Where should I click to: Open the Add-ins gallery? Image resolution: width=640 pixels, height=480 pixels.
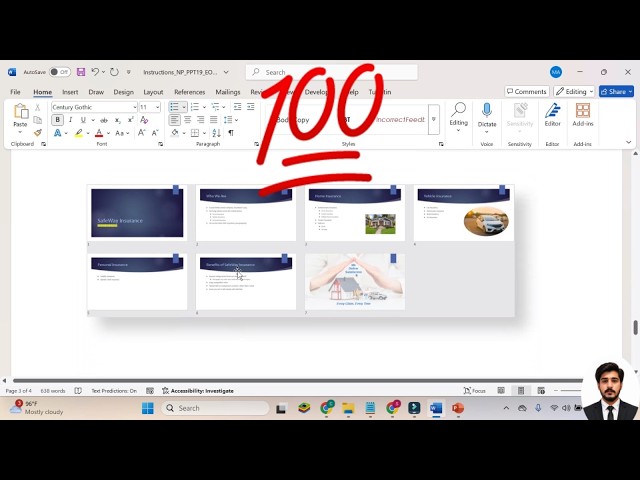coord(583,115)
